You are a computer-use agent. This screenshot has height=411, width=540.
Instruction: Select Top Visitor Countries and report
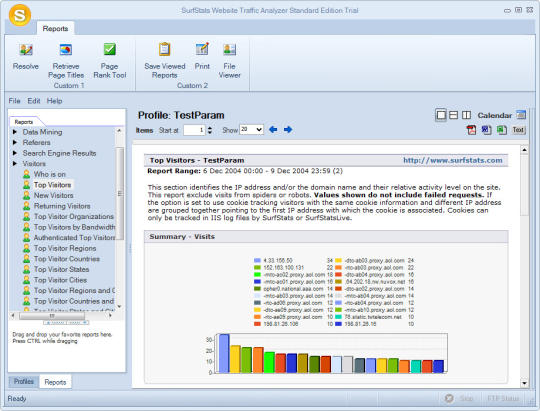pyautogui.click(x=74, y=301)
